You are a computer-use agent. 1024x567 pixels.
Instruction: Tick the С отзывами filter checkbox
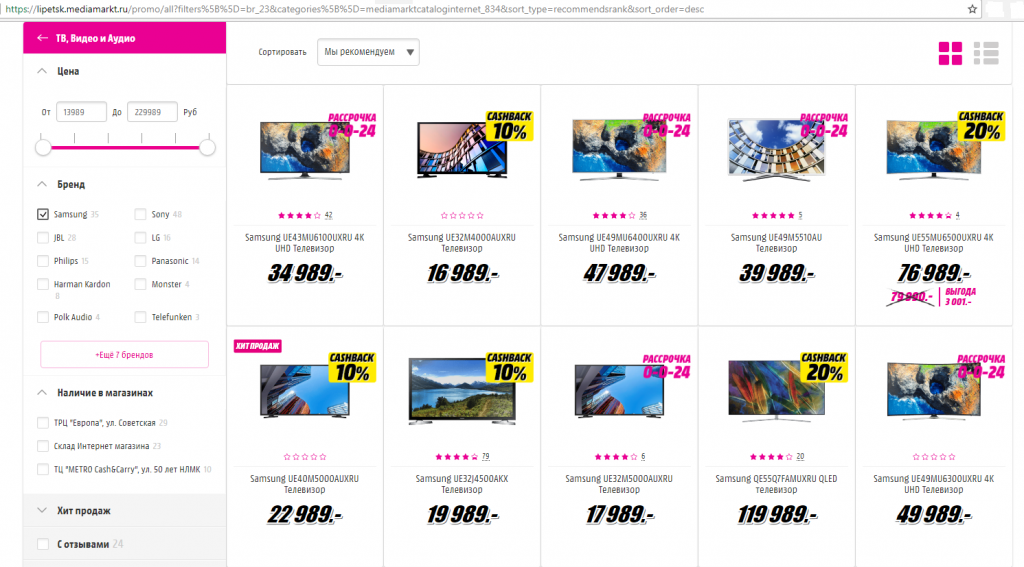(x=43, y=544)
